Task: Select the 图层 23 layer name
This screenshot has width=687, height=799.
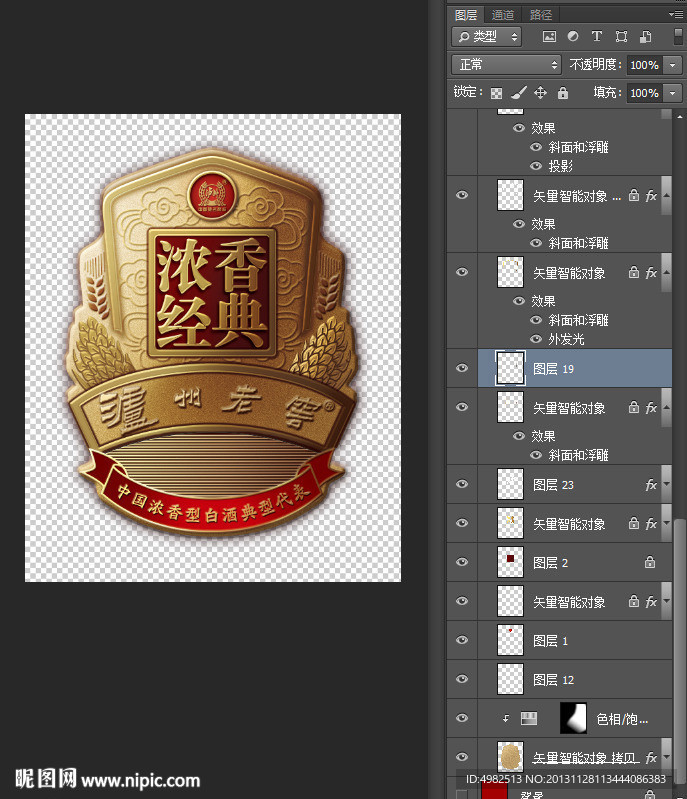Action: [x=553, y=485]
